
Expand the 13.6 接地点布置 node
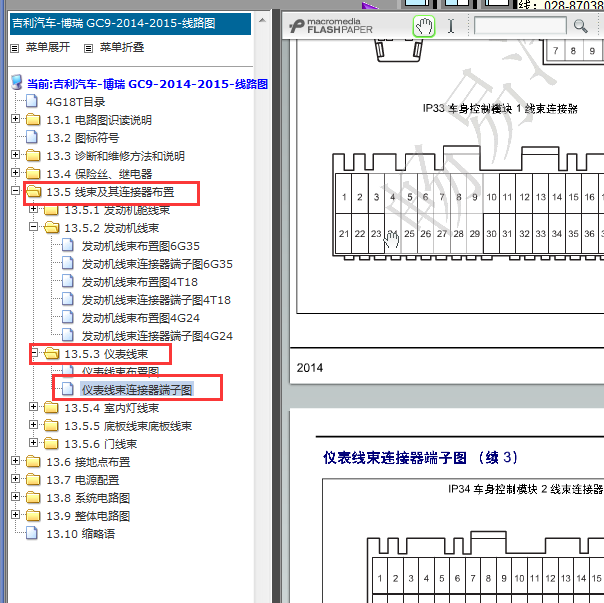[15, 460]
